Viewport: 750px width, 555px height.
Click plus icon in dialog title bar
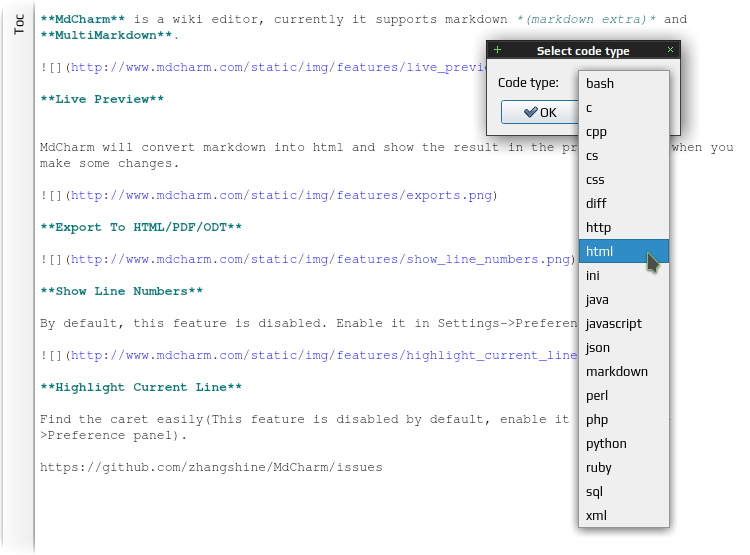point(497,50)
